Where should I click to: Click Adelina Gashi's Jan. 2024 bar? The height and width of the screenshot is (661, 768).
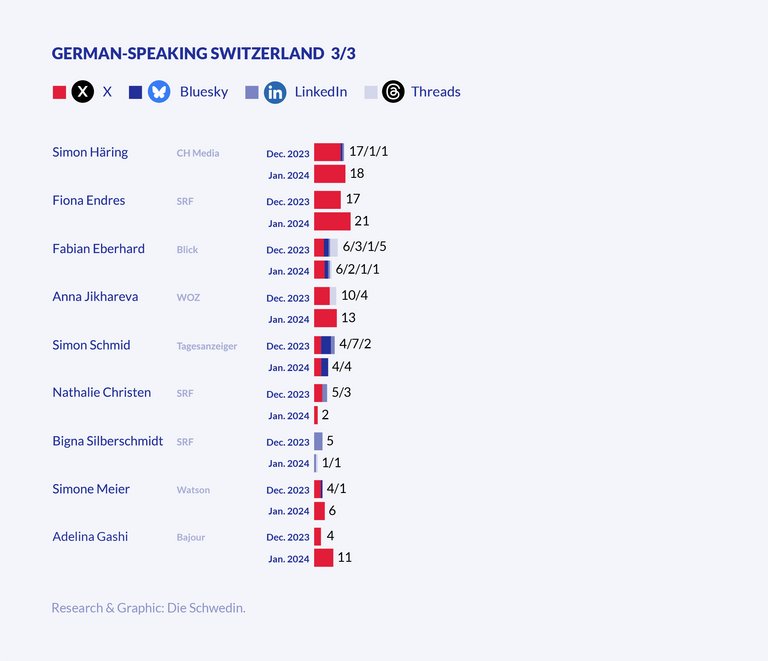coord(323,558)
